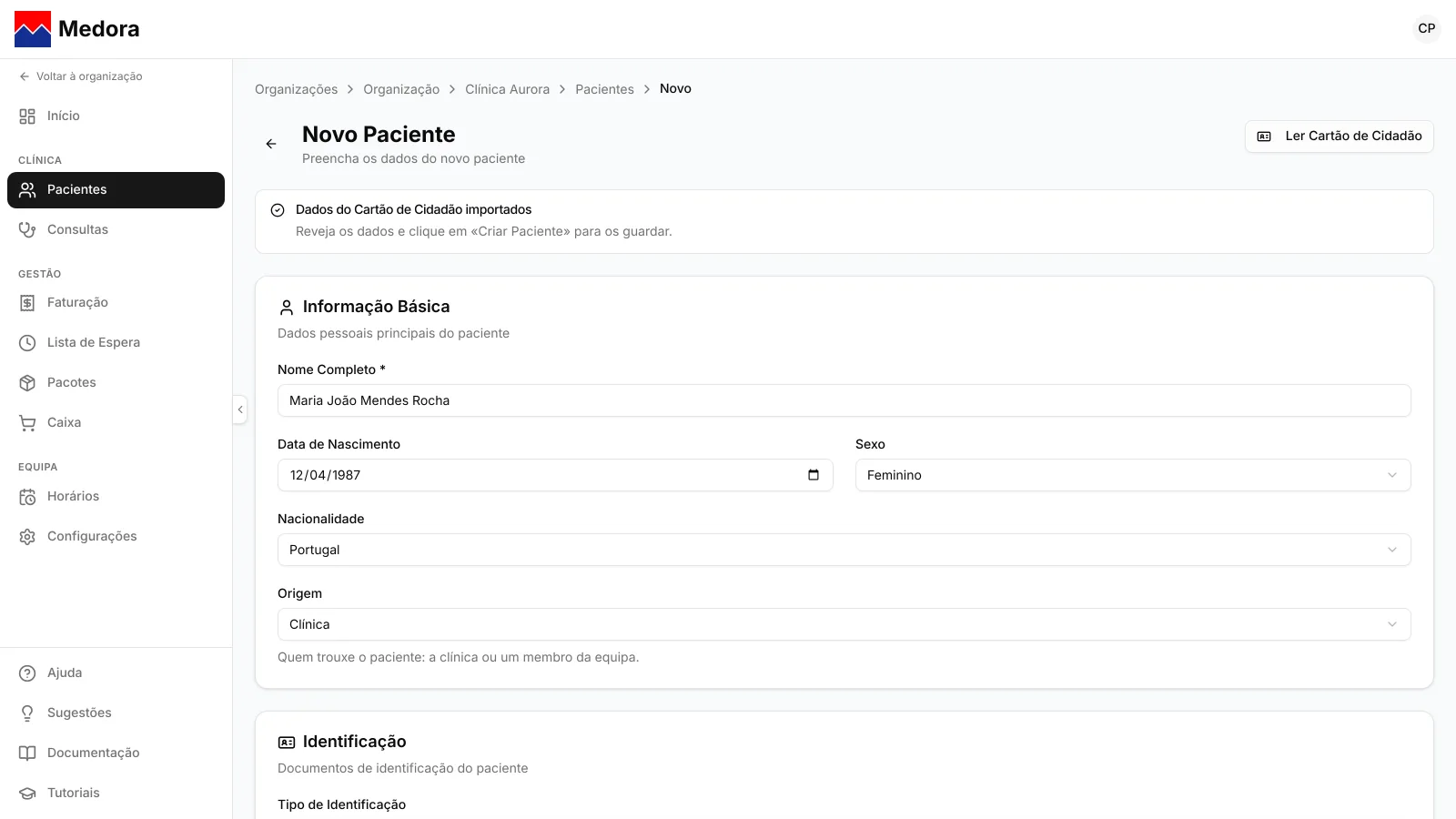Open Faturação from the sidebar

[x=116, y=303]
